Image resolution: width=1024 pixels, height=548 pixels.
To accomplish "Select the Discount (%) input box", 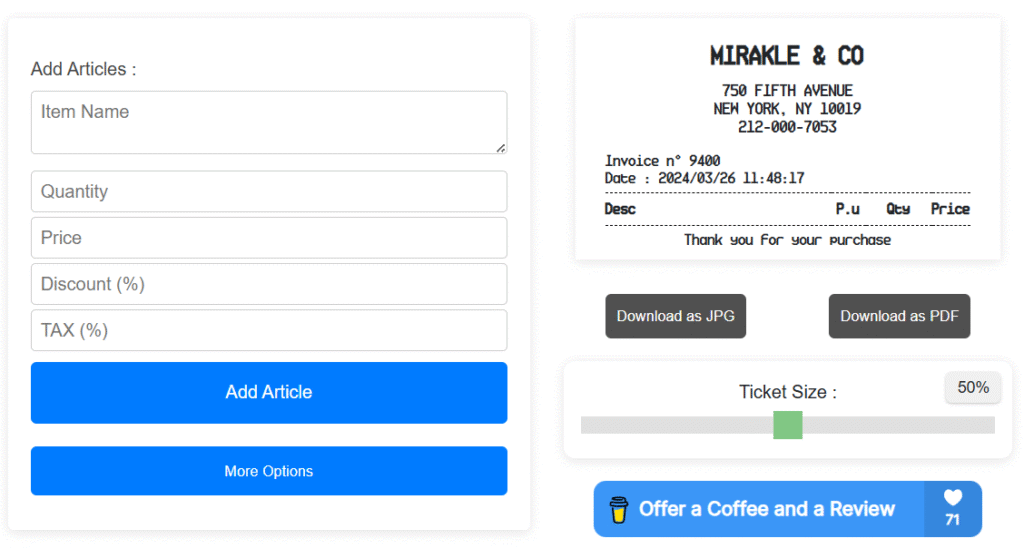I will (269, 284).
